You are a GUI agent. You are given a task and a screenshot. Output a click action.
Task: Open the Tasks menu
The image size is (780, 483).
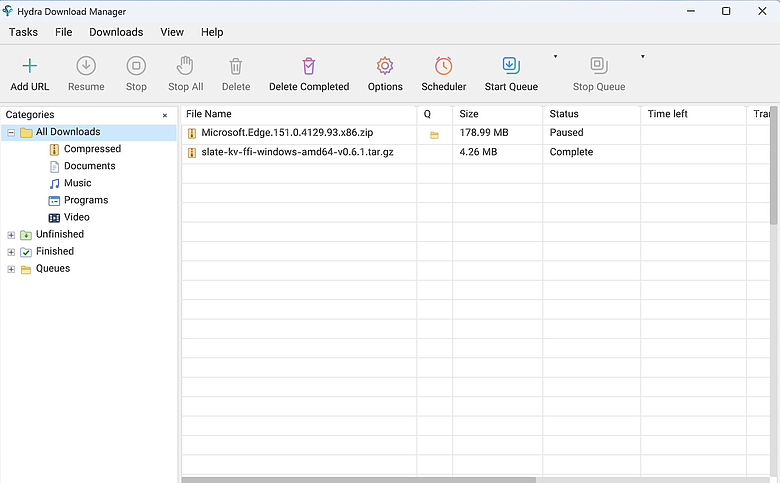(x=23, y=32)
